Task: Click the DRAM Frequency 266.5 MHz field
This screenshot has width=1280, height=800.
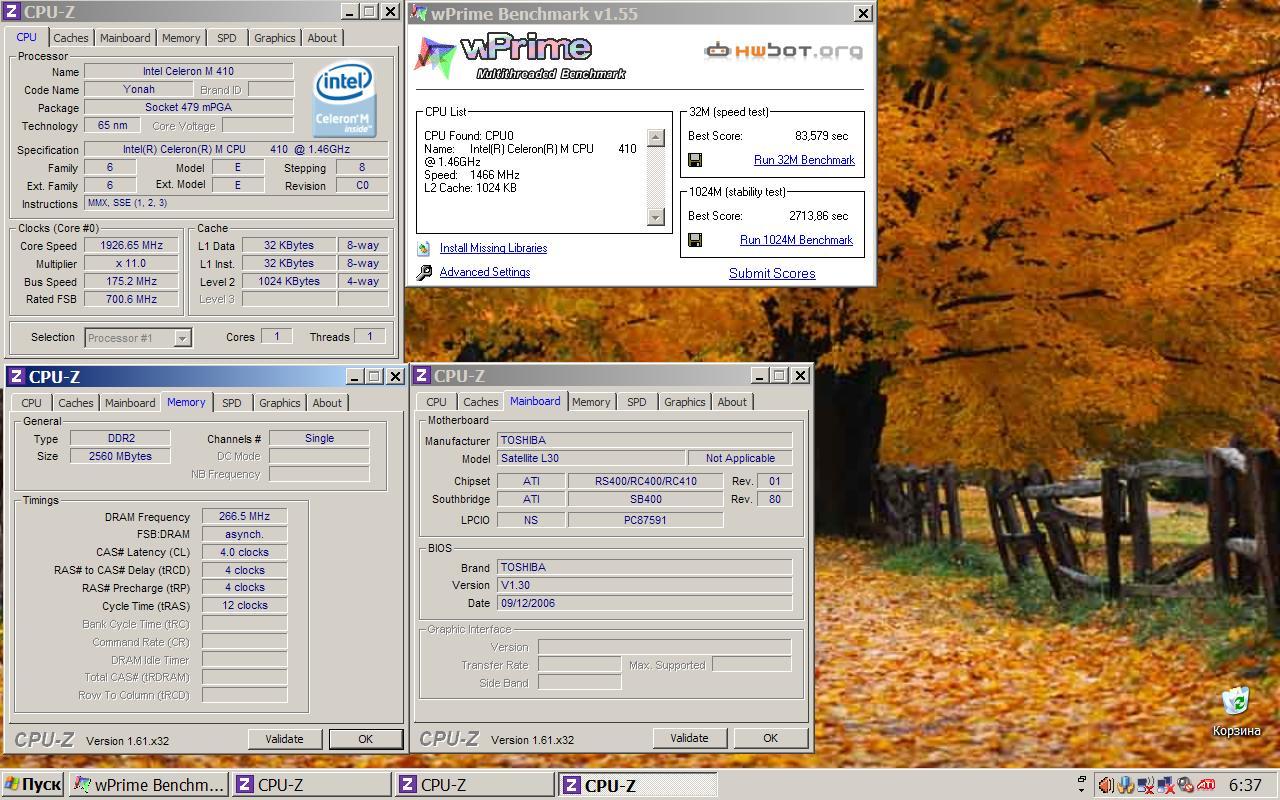Action: 245,516
